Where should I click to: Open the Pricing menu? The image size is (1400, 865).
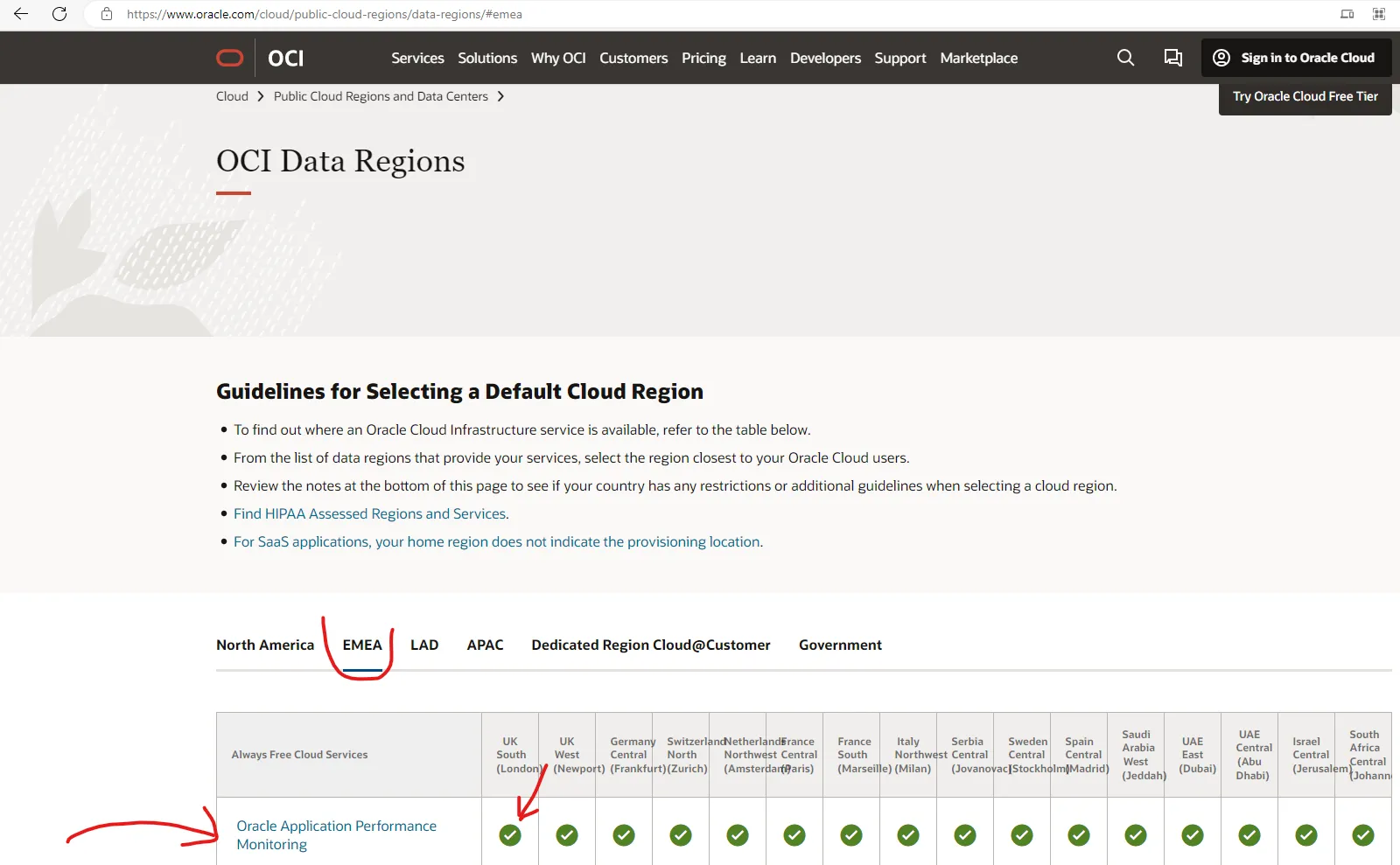[703, 58]
